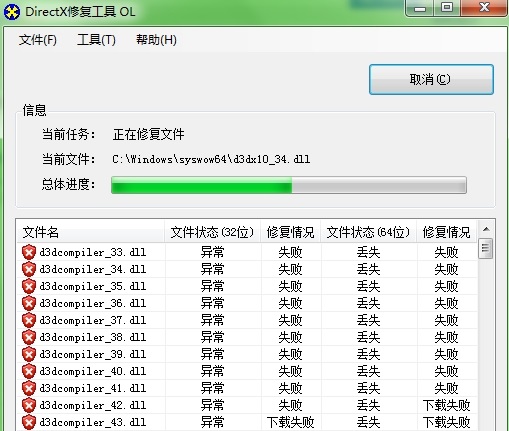Click red shield icon beside d3dcompiler_33.dll
This screenshot has height=431, width=509.
29,252
